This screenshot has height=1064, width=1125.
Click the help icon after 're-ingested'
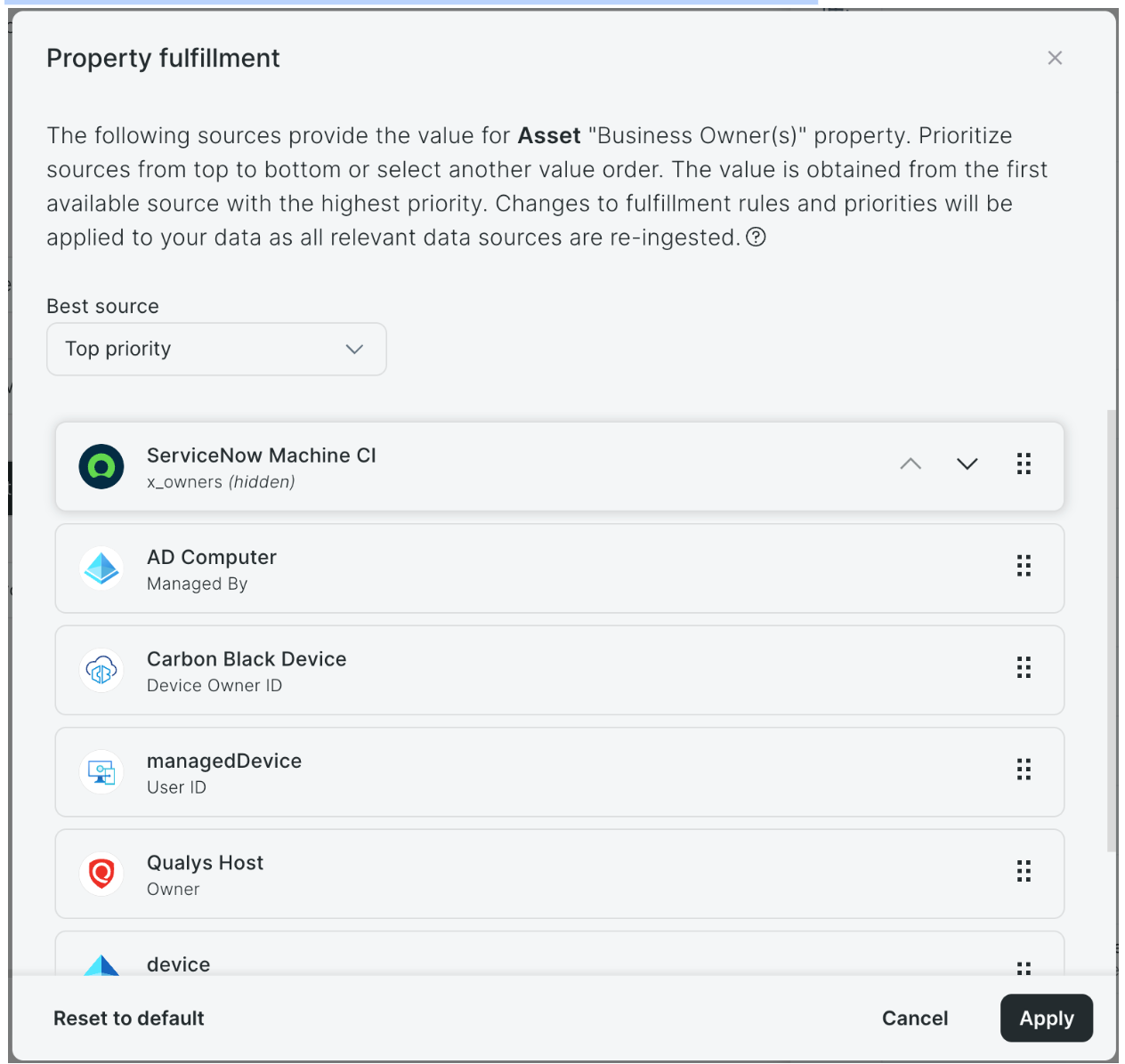click(x=756, y=238)
